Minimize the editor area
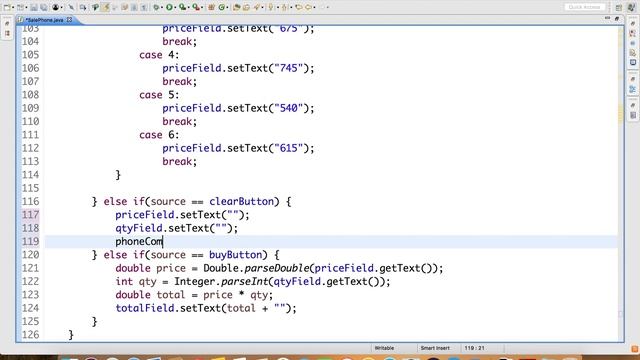The height and width of the screenshot is (360, 640). 607,18
